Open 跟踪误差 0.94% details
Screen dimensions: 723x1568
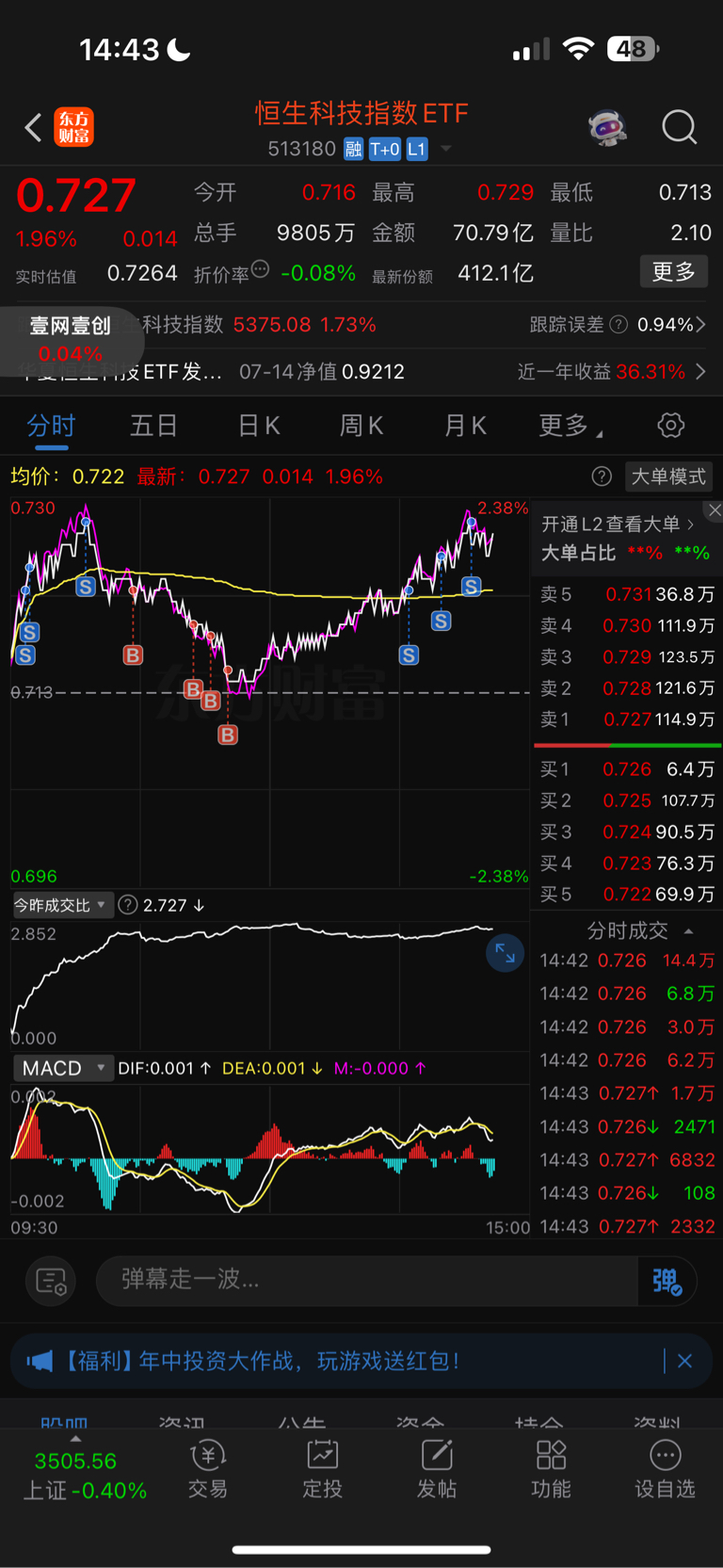click(x=618, y=325)
